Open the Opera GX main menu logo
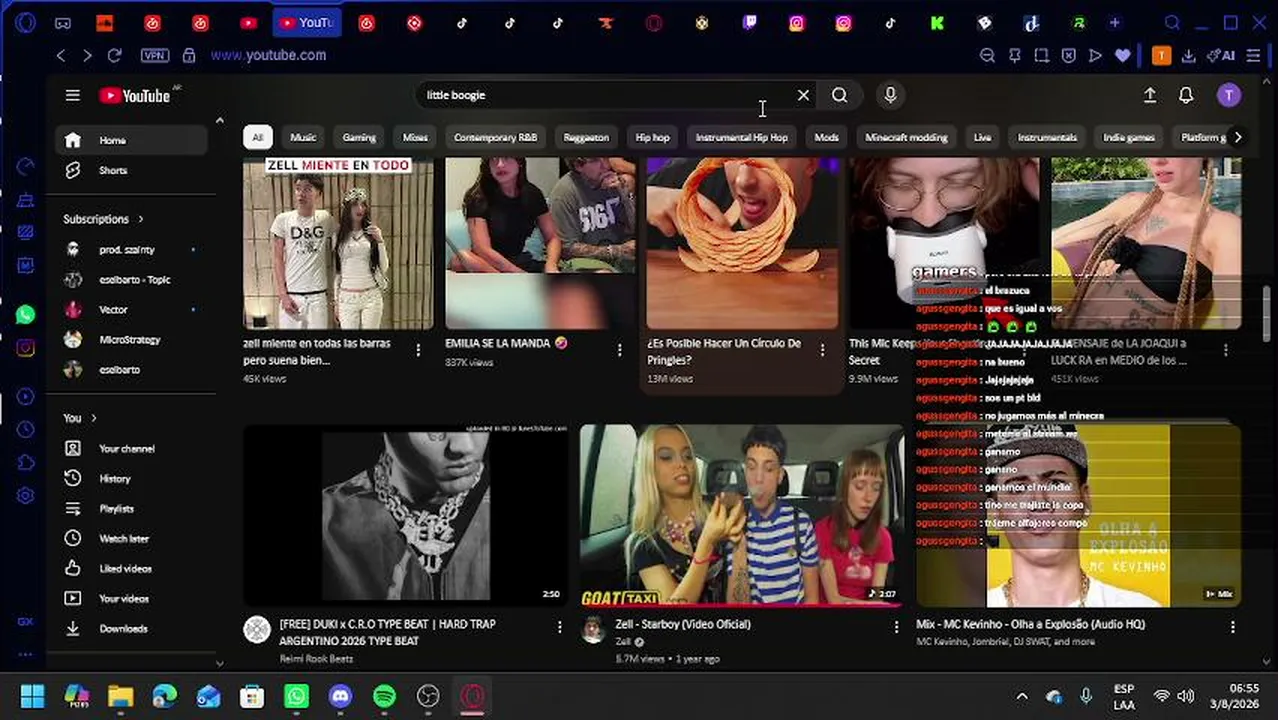The height and width of the screenshot is (720, 1278). (x=26, y=23)
